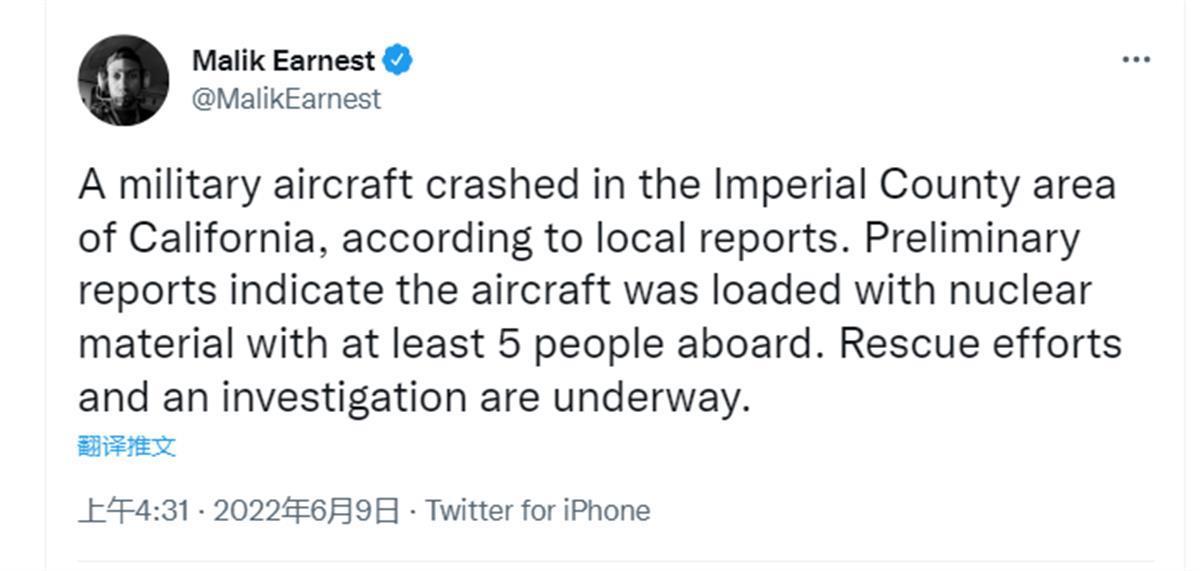1200x571 pixels.
Task: Open the three-dot more options menu
Action: click(1136, 60)
